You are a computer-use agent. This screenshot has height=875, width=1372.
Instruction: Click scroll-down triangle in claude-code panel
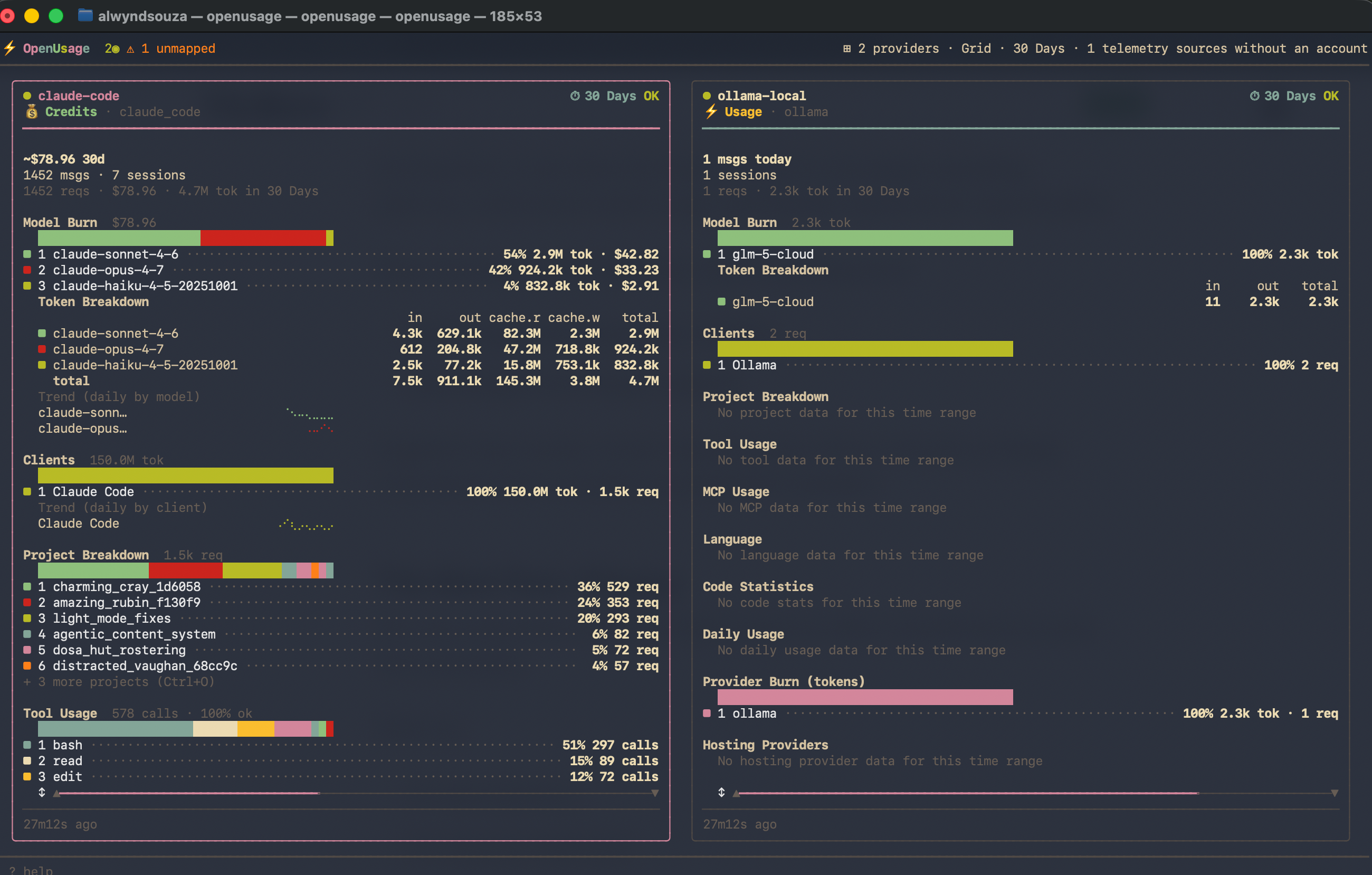pyautogui.click(x=655, y=793)
